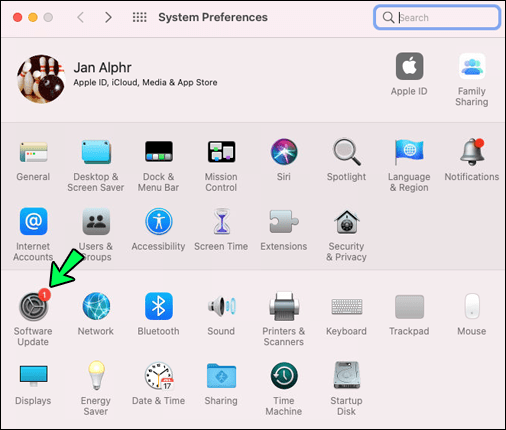
Task: Go back with the left chevron
Action: [80, 17]
